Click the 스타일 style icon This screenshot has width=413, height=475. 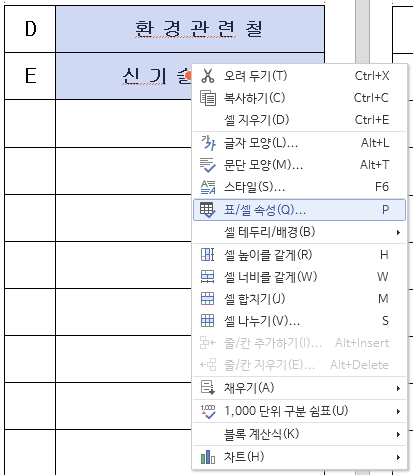[x=208, y=187]
